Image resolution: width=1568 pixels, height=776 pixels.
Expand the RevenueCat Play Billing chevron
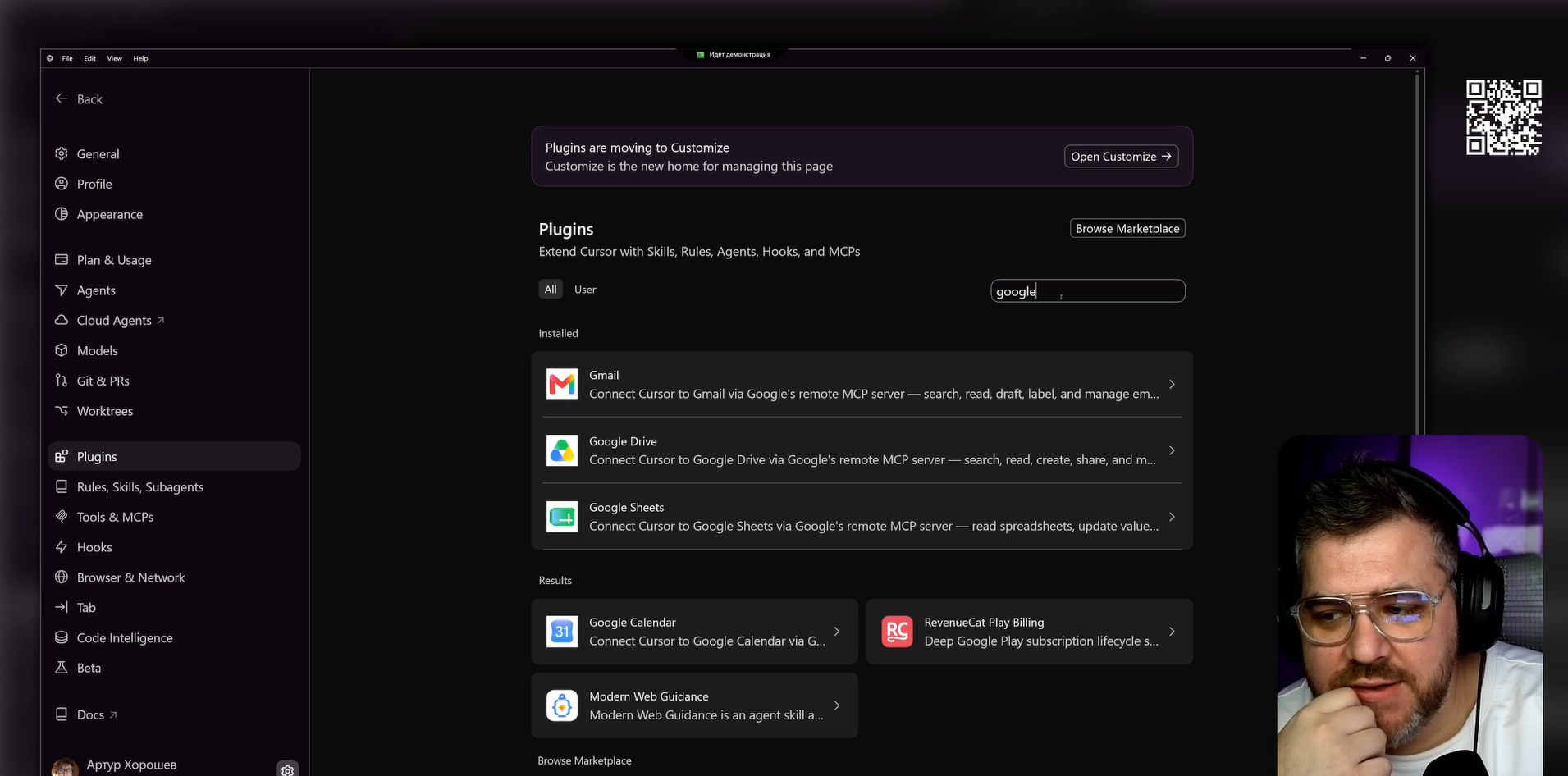coord(1172,632)
